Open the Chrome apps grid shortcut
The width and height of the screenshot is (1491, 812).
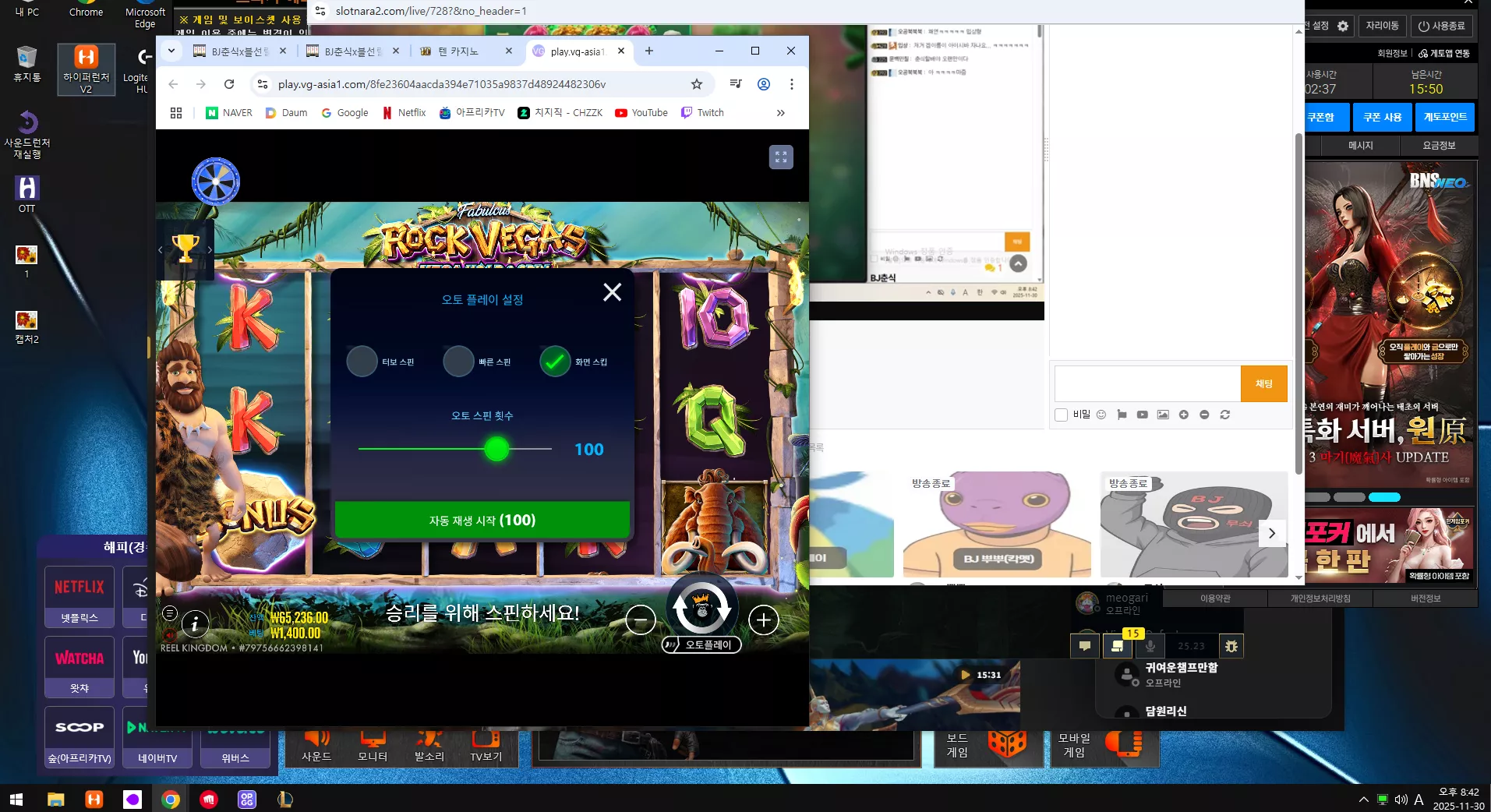pyautogui.click(x=176, y=113)
